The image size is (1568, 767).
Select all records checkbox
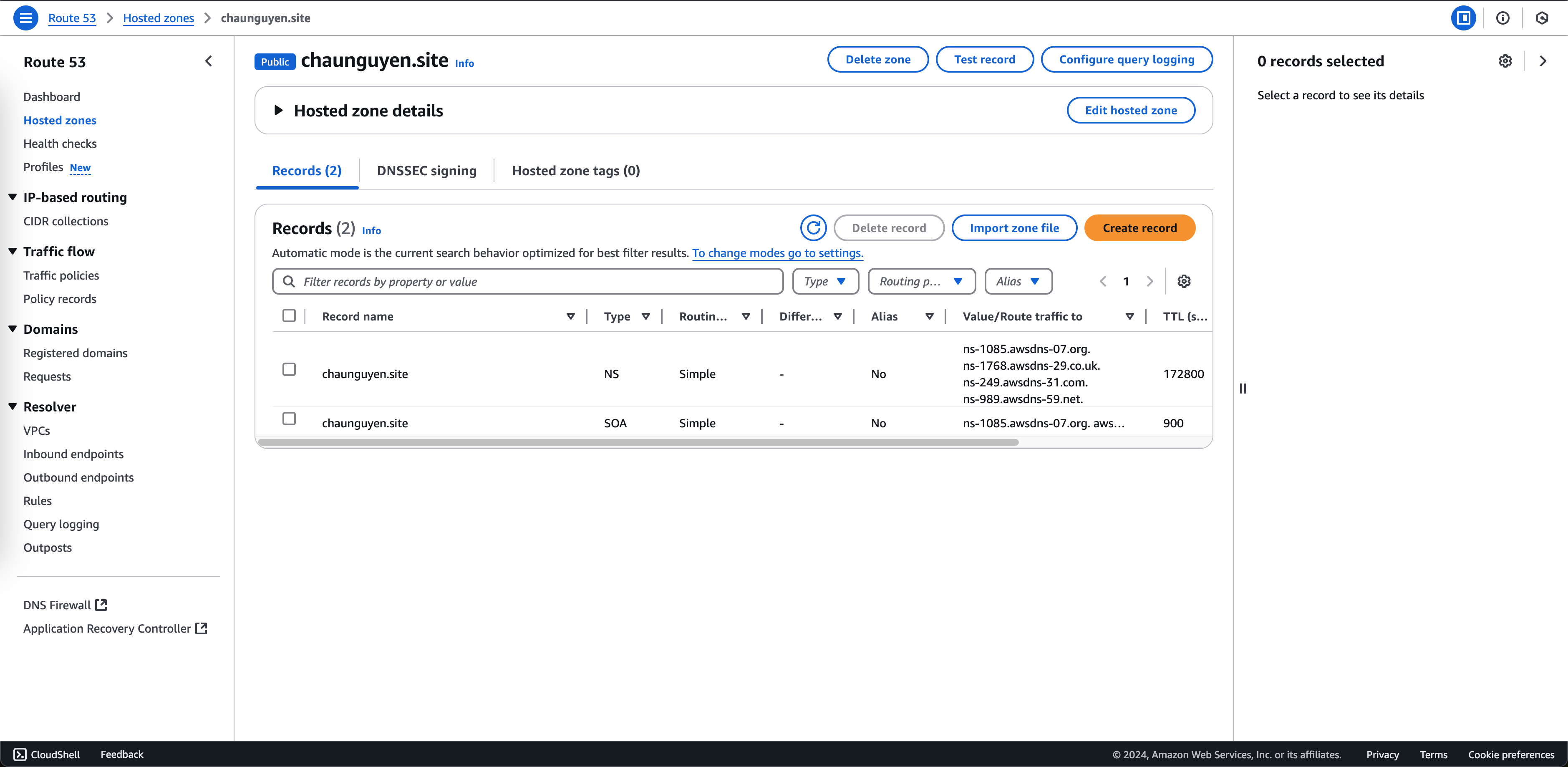(x=289, y=315)
